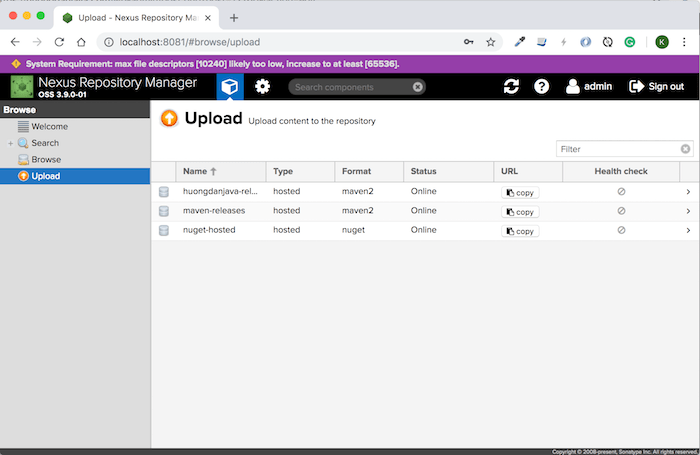Close the Upload - Nexus Repository tab
The width and height of the screenshot is (700, 455).
(x=208, y=18)
